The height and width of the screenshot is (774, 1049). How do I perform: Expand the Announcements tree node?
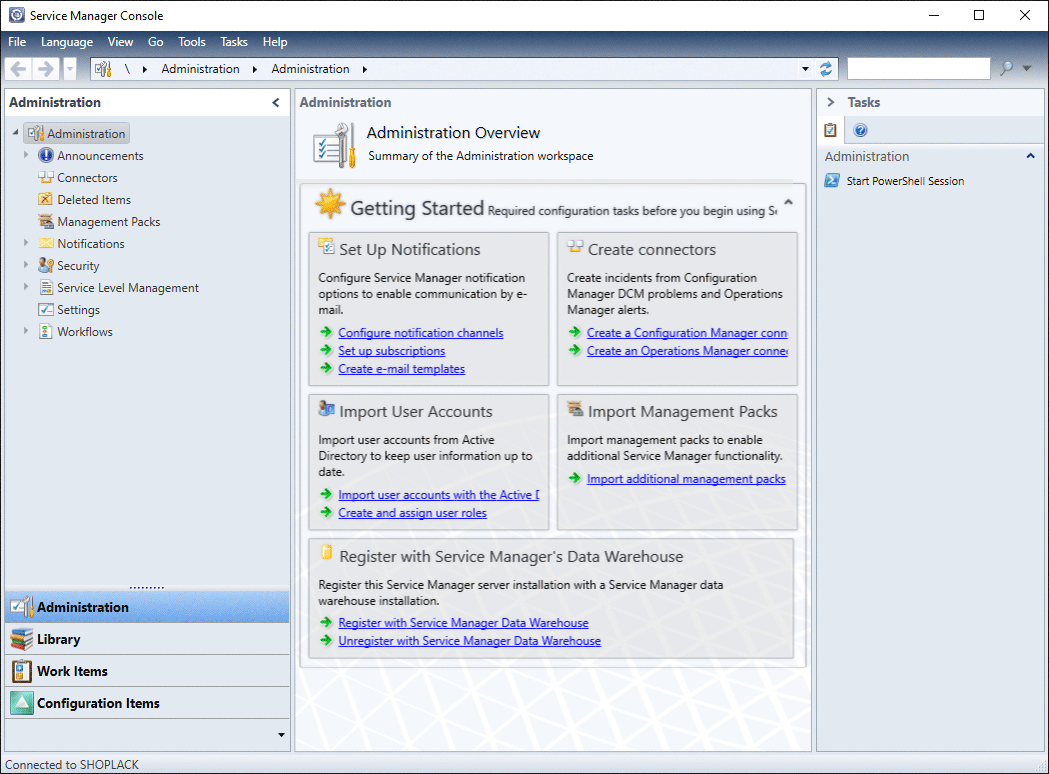coord(26,155)
